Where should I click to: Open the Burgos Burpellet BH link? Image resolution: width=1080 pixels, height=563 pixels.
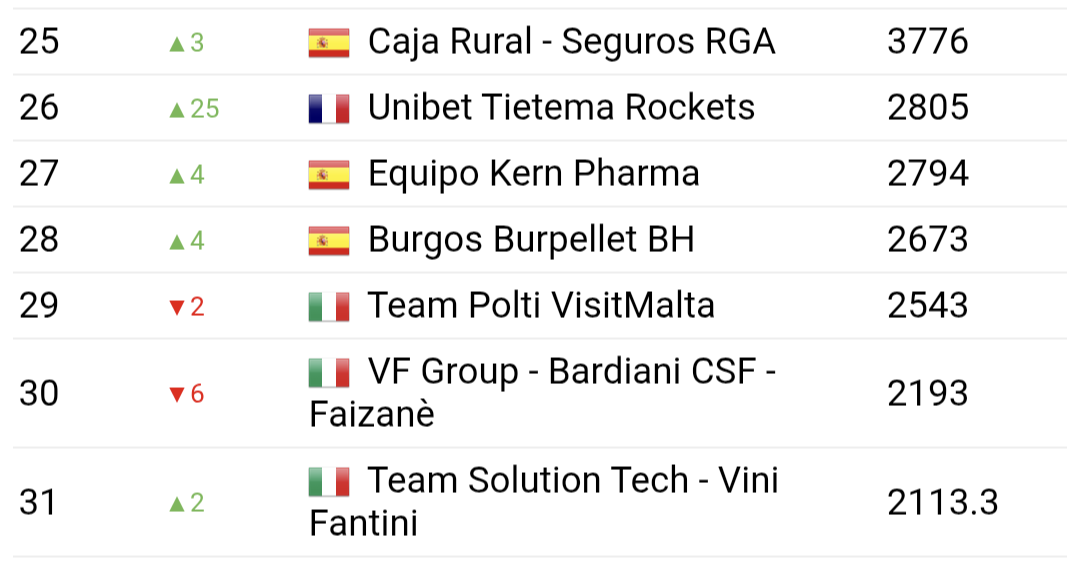pyautogui.click(x=530, y=240)
